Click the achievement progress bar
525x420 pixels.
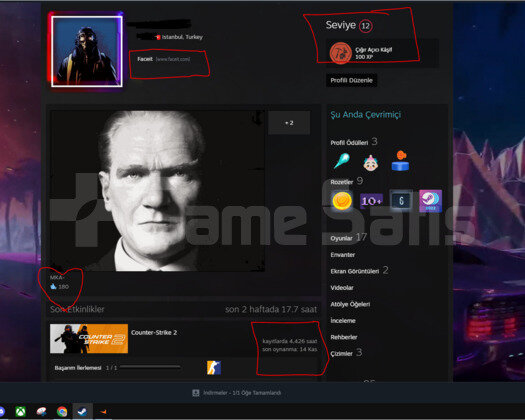pyautogui.click(x=150, y=367)
